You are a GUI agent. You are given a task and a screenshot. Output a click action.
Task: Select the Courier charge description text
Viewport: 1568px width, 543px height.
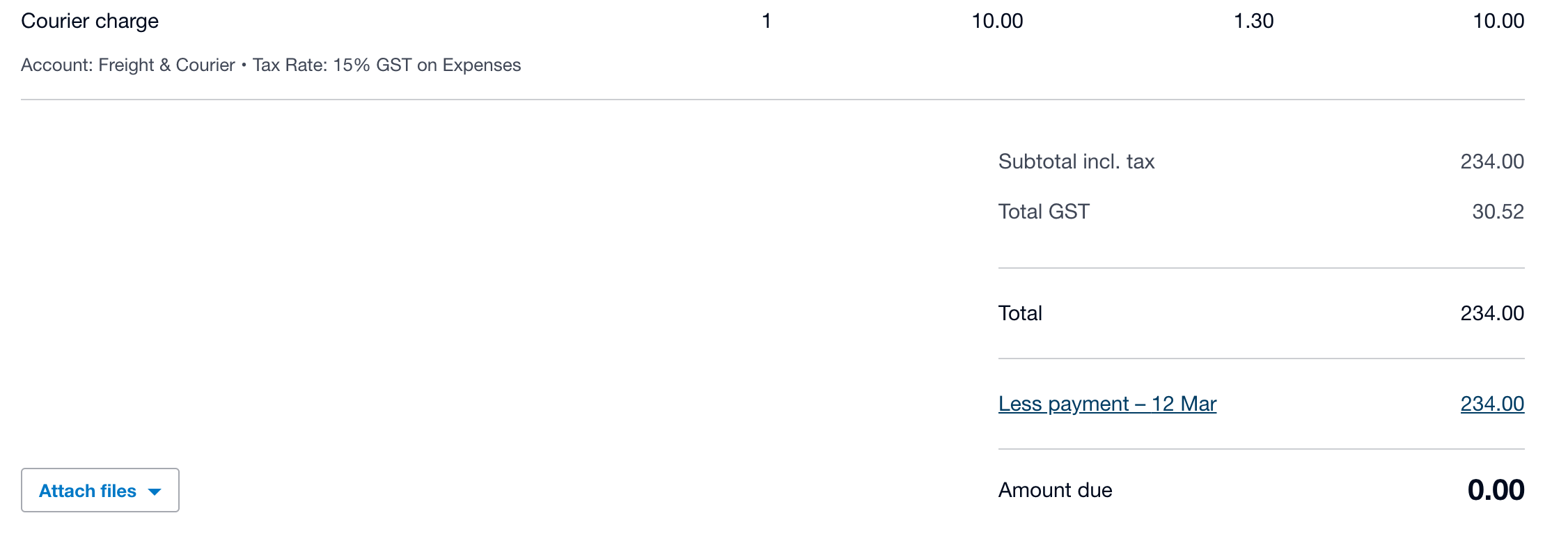[90, 22]
